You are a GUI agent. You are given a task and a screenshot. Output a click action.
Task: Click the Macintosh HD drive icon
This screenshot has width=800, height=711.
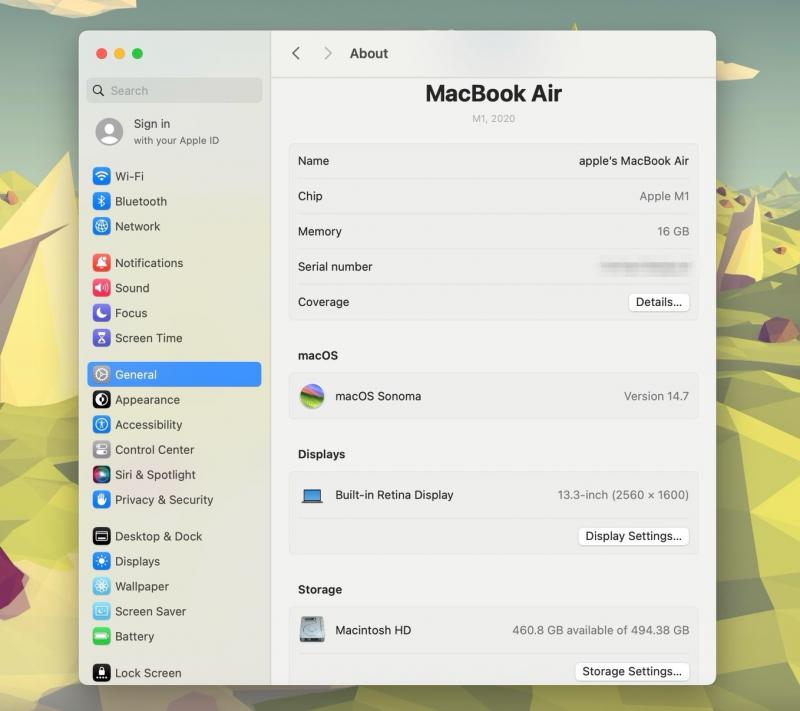pyautogui.click(x=312, y=629)
